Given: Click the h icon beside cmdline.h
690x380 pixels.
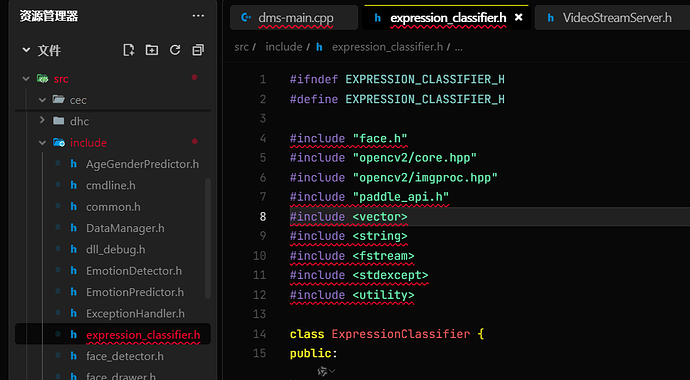Looking at the screenshot, I should coord(73,186).
